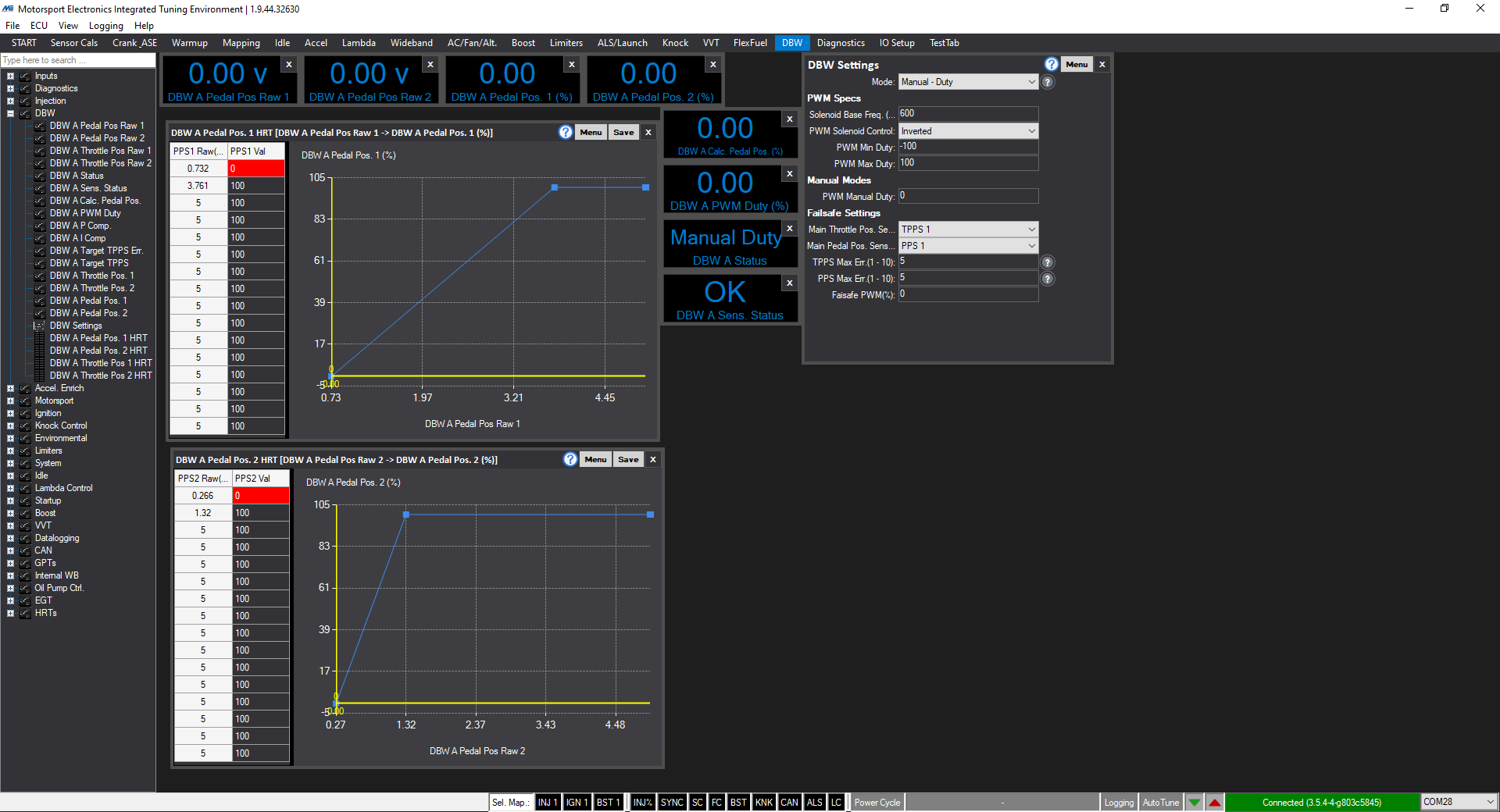Switch to the Boost tab

point(523,43)
